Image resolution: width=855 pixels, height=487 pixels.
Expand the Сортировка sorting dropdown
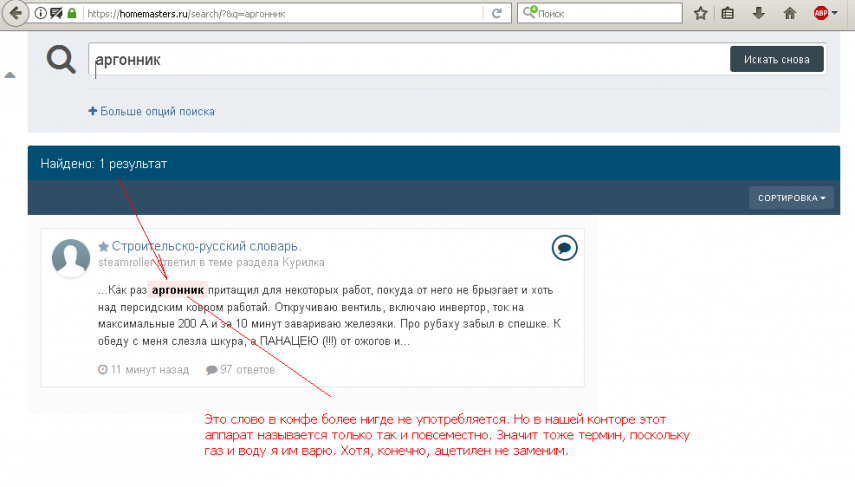pyautogui.click(x=791, y=198)
